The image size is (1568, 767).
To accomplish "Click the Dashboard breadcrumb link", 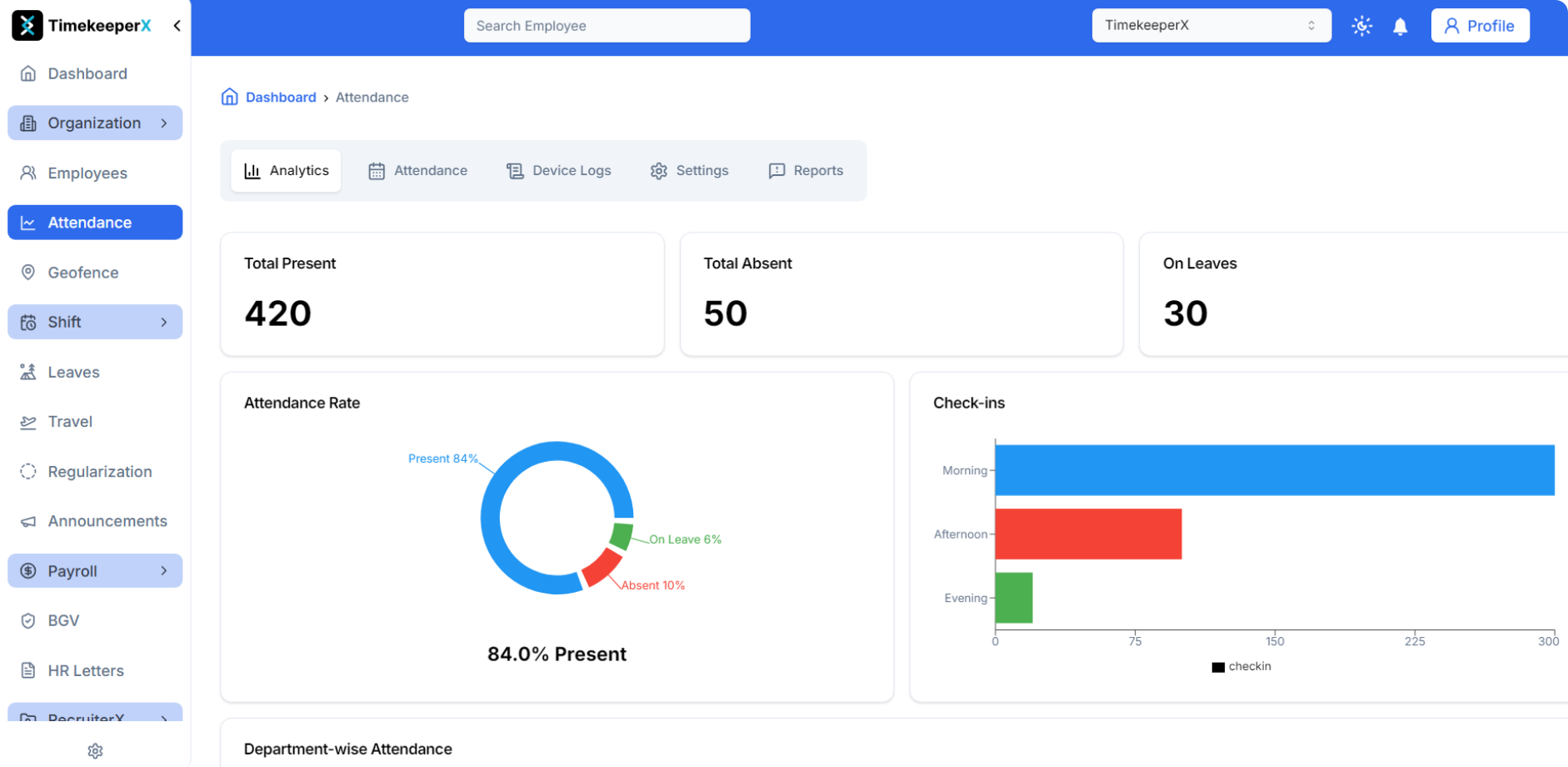I will click(281, 98).
